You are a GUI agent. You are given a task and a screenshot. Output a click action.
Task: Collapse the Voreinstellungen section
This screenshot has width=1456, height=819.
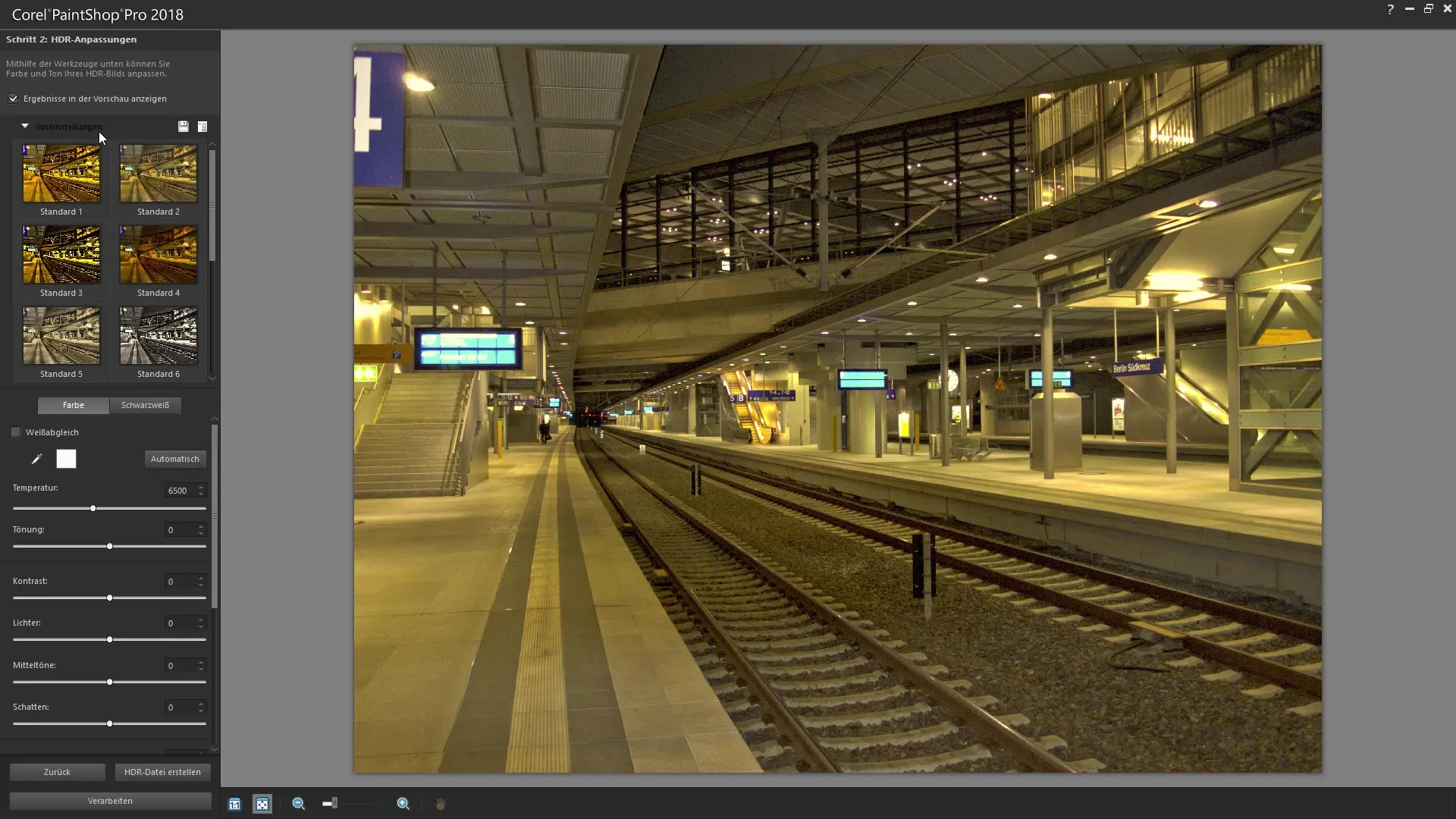pyautogui.click(x=25, y=126)
